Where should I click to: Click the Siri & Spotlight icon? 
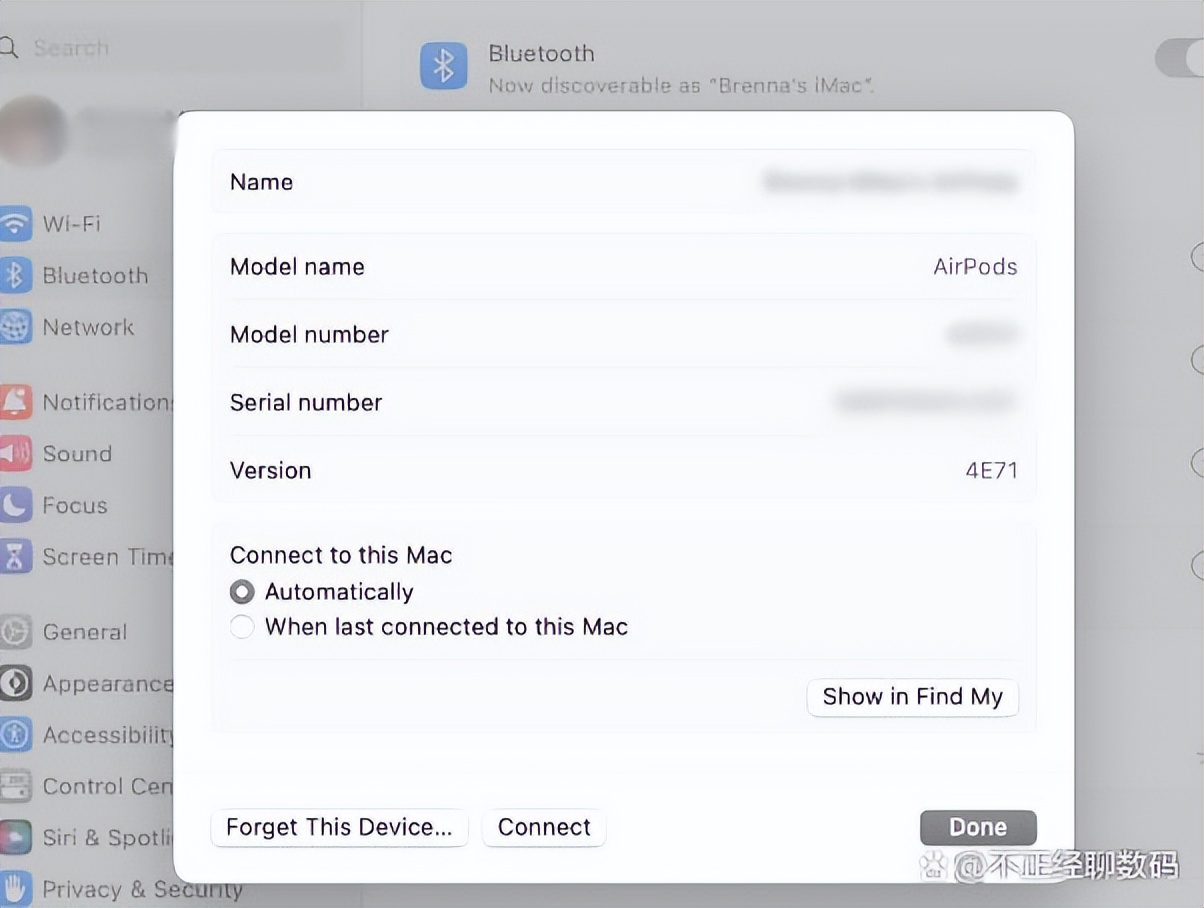click(x=14, y=837)
